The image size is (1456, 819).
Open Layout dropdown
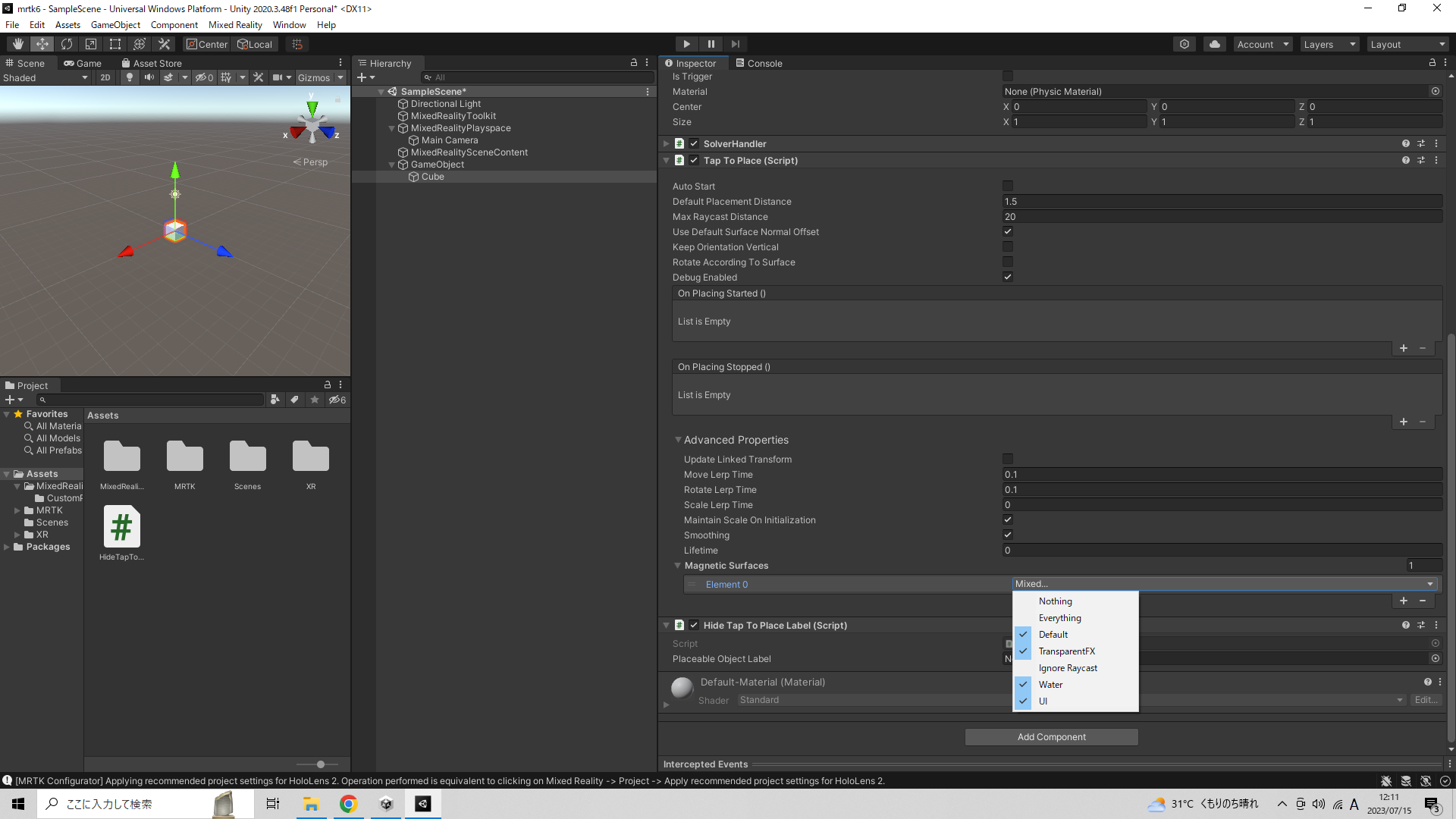pyautogui.click(x=1408, y=44)
